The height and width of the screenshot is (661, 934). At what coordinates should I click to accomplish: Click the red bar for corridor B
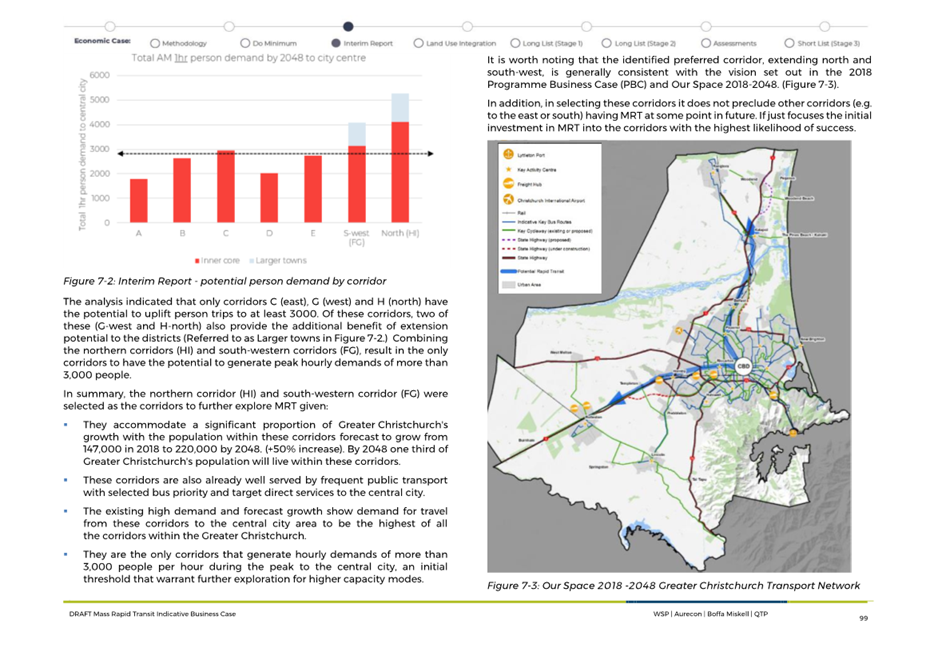(182, 191)
